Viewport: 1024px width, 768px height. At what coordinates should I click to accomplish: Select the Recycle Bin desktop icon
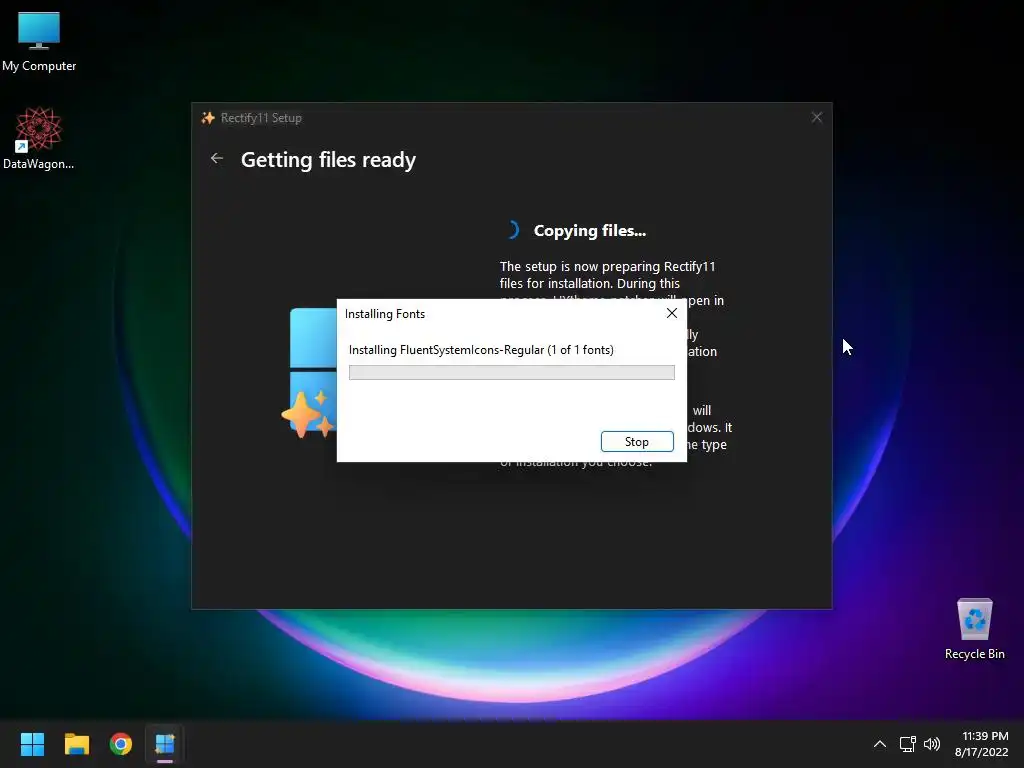[x=974, y=628]
